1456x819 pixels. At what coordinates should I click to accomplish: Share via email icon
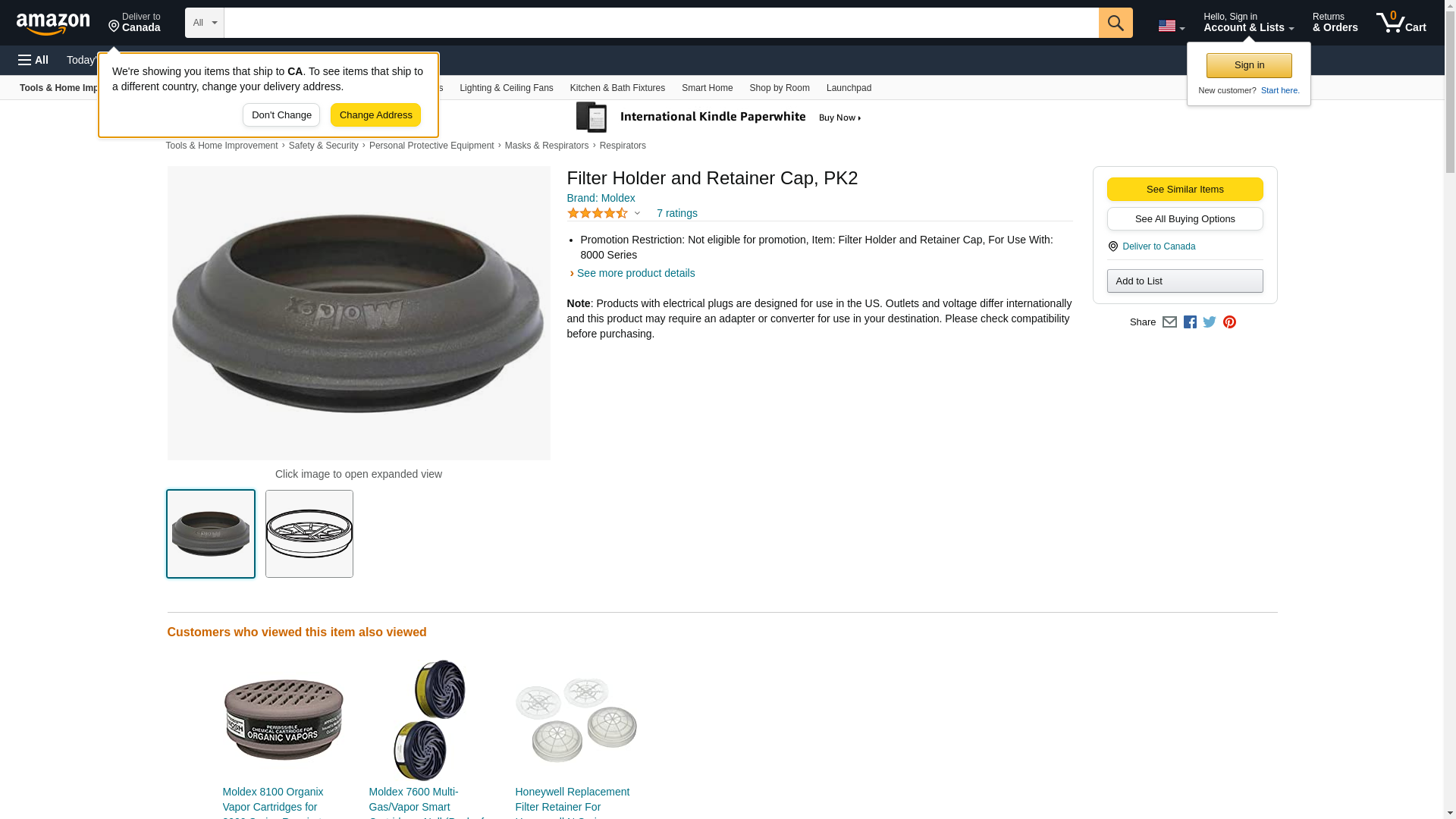[x=1169, y=322]
